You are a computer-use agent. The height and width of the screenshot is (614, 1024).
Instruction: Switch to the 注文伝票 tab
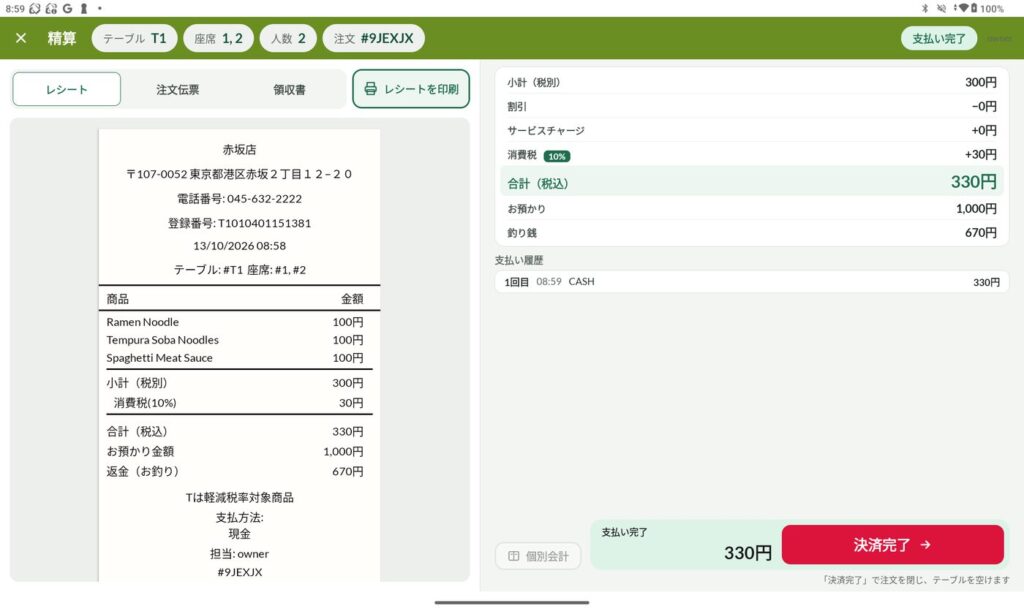click(178, 89)
